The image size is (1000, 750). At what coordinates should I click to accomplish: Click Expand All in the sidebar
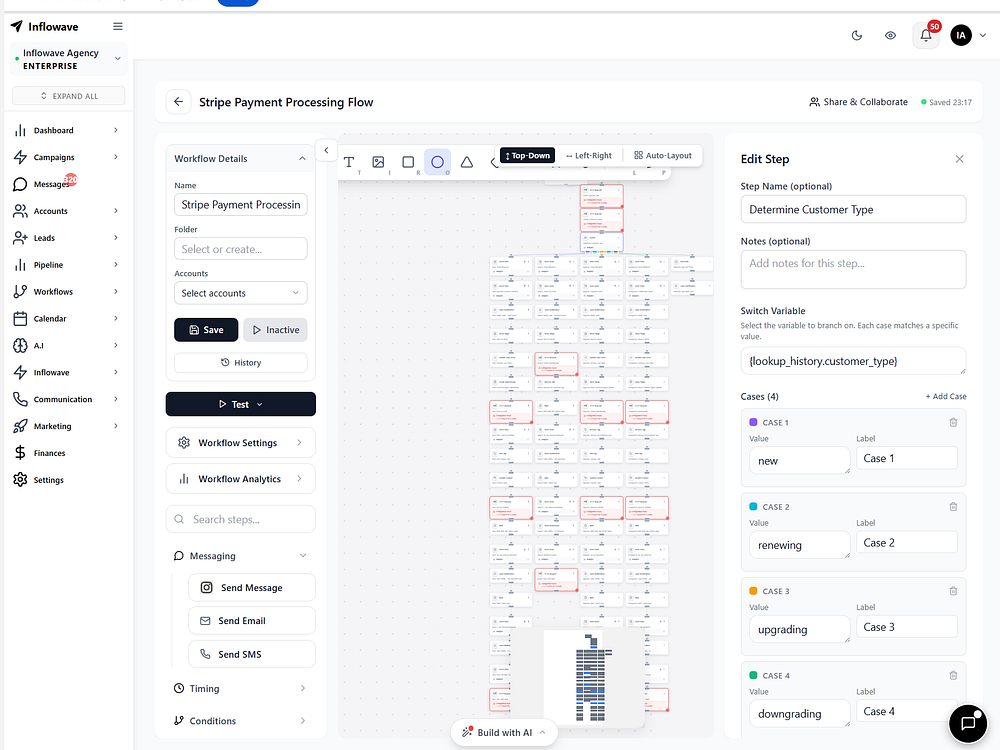69,96
